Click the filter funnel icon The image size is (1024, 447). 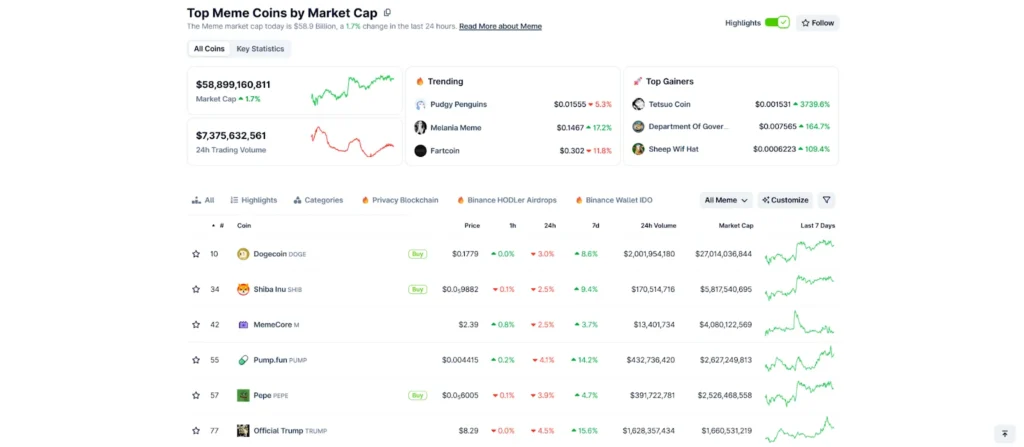(826, 200)
